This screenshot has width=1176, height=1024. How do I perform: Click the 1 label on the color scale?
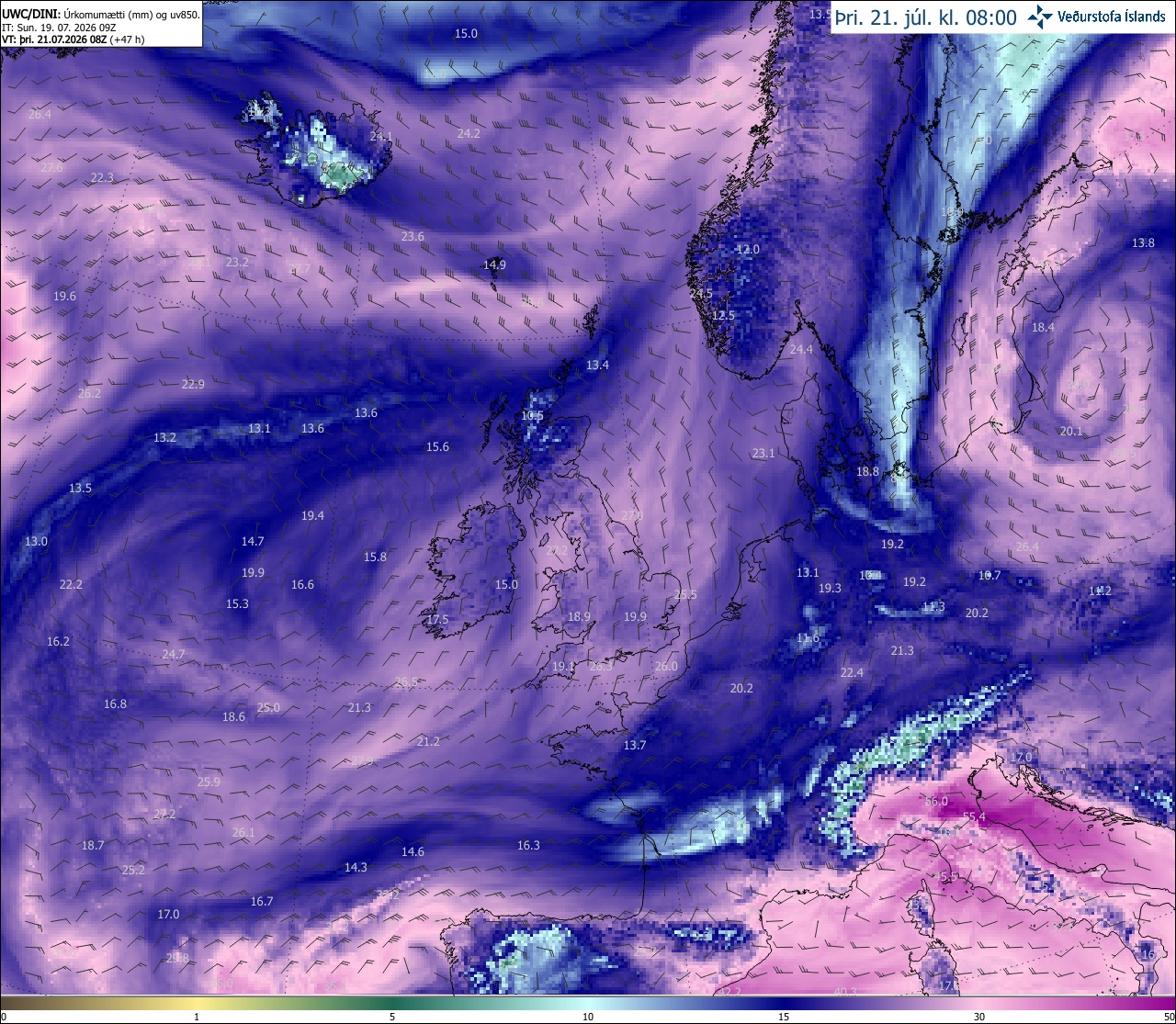pos(197,1017)
